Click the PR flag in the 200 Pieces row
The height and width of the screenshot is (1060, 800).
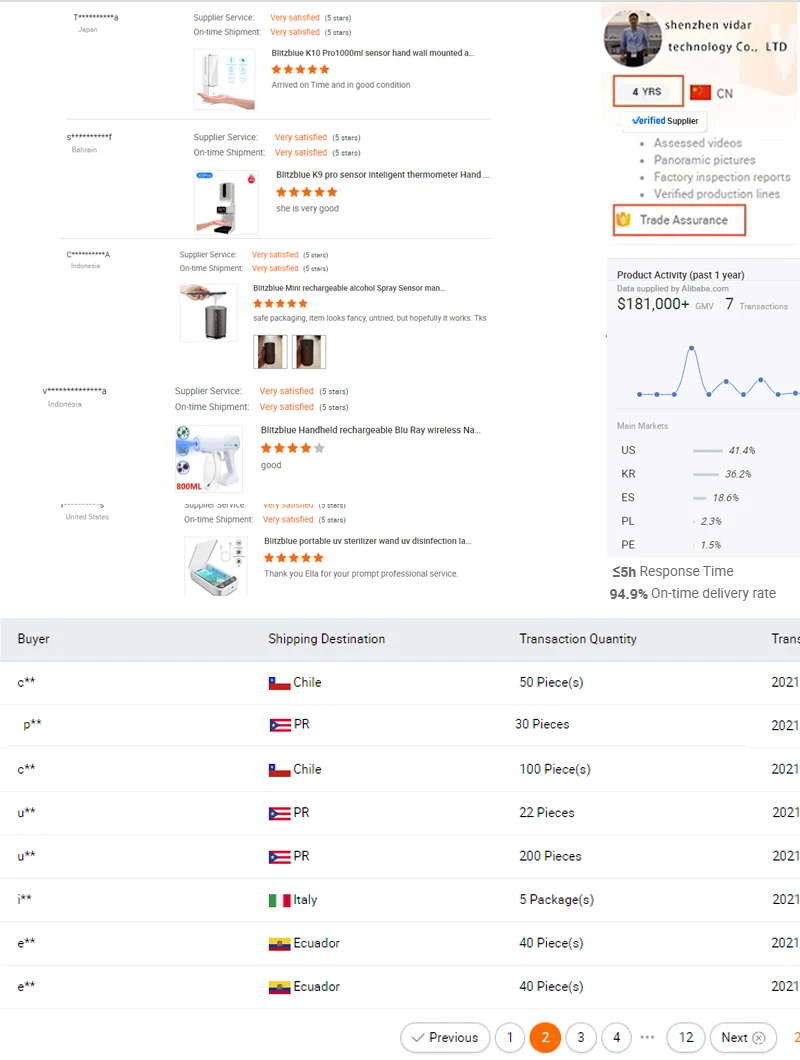(x=279, y=857)
